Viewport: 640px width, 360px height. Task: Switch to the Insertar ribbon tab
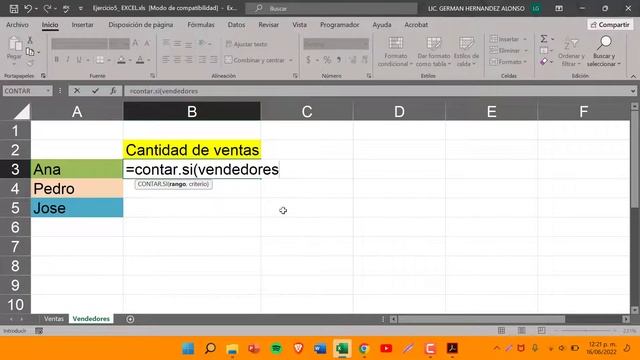[82, 25]
